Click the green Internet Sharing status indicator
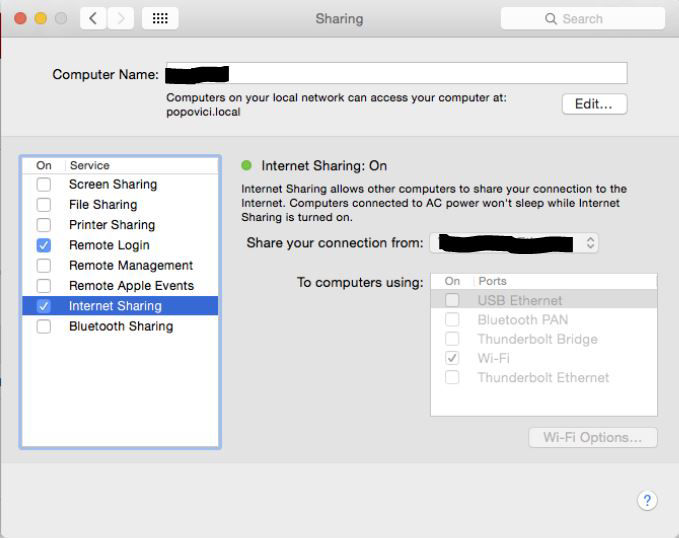The width and height of the screenshot is (679, 539). pyautogui.click(x=246, y=165)
